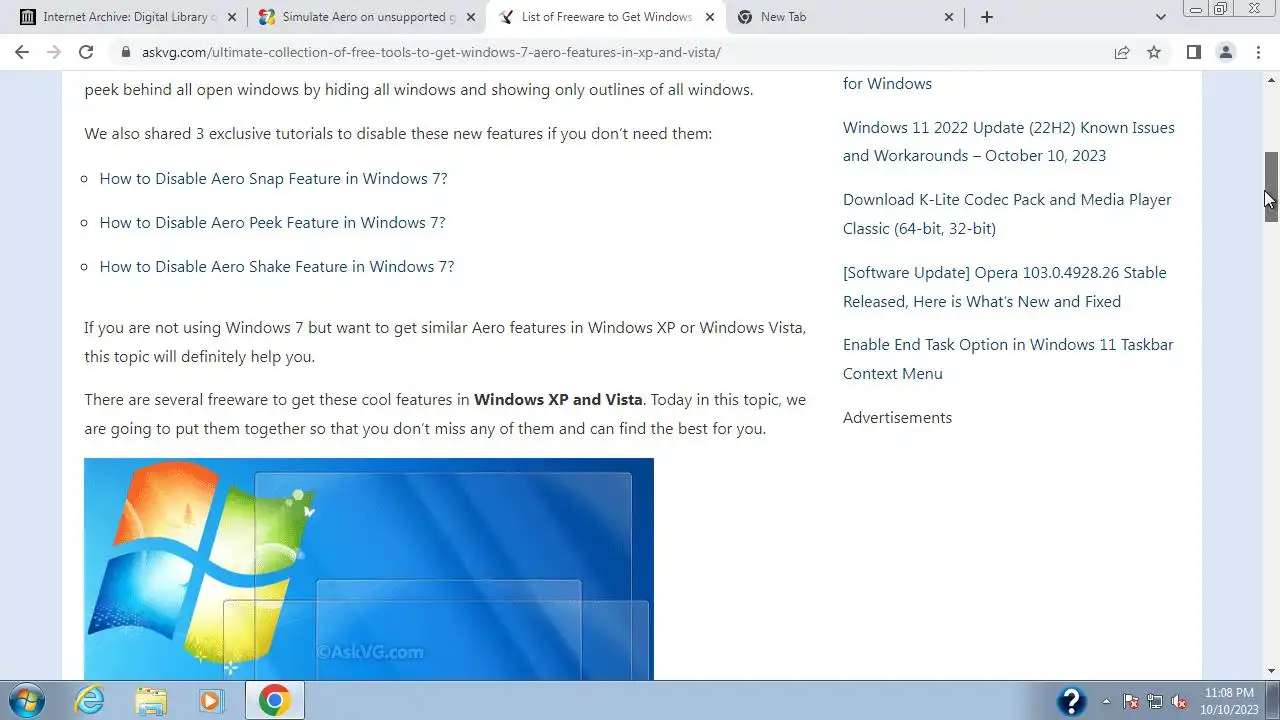This screenshot has width=1280, height=720.
Task: Open Windows Explorer folder on taskbar
Action: pyautogui.click(x=151, y=700)
